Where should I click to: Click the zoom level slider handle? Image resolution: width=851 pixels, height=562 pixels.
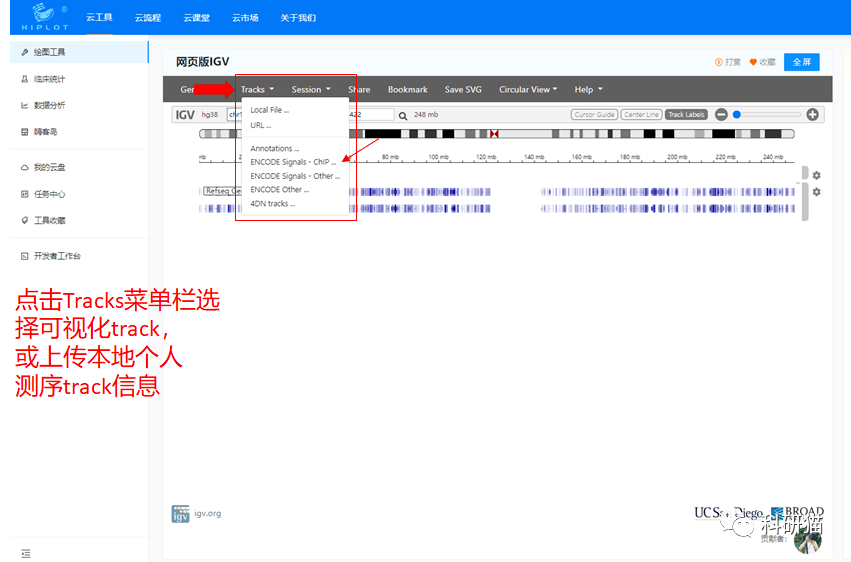[x=737, y=115]
